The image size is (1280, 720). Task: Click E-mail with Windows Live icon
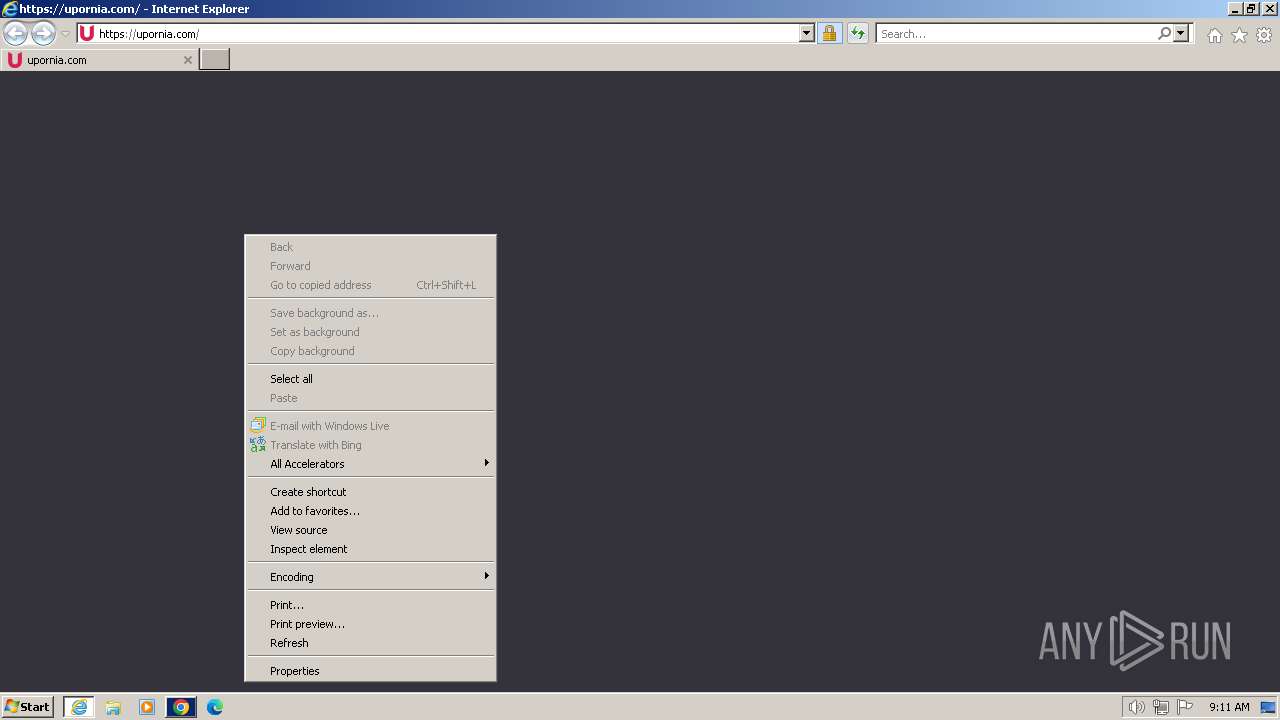coord(258,425)
